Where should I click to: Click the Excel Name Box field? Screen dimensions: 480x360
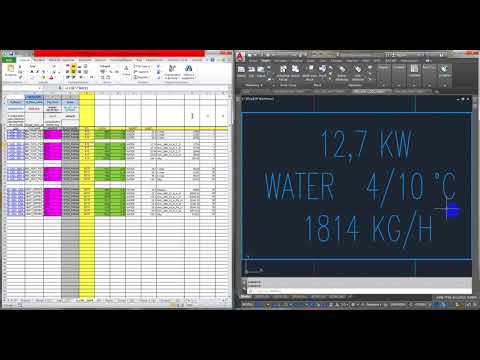tap(22, 88)
